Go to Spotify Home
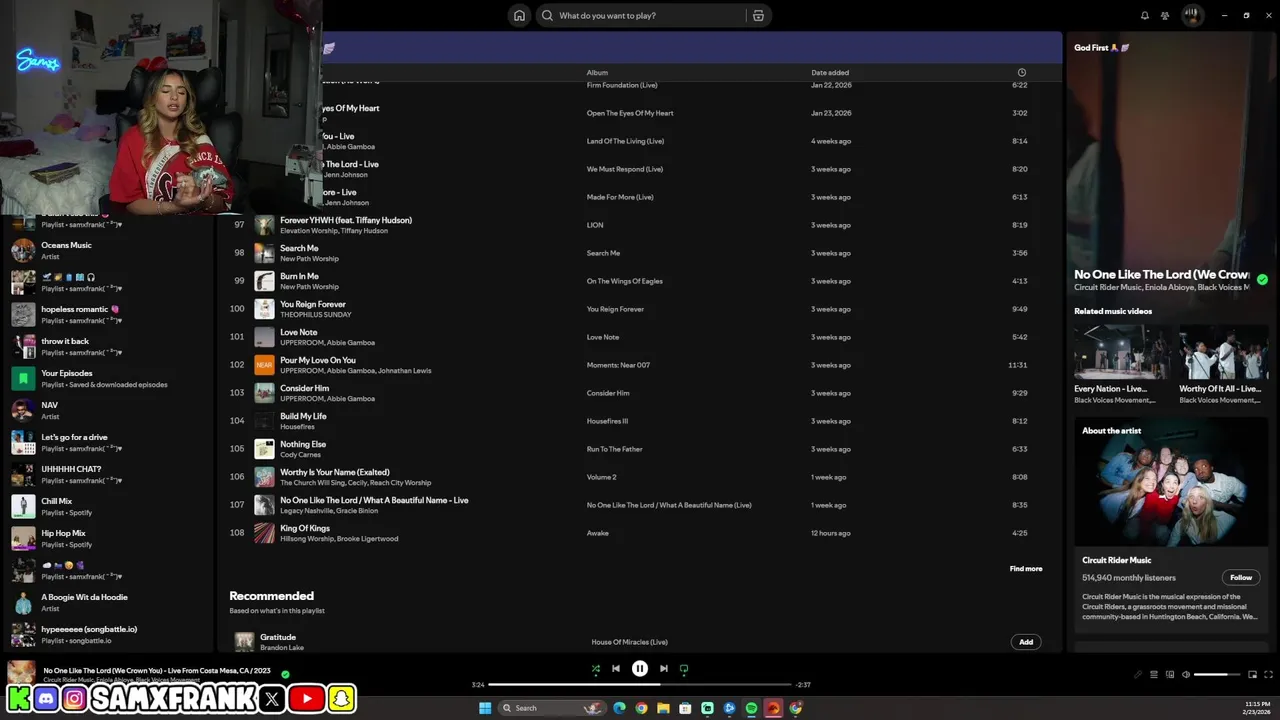The image size is (1280, 720). coord(519,15)
